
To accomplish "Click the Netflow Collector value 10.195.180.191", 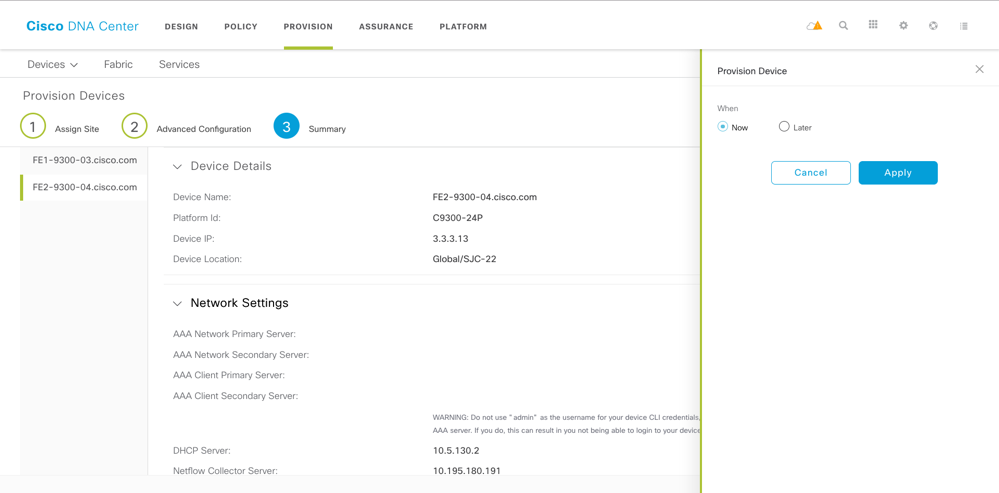I will 466,471.
